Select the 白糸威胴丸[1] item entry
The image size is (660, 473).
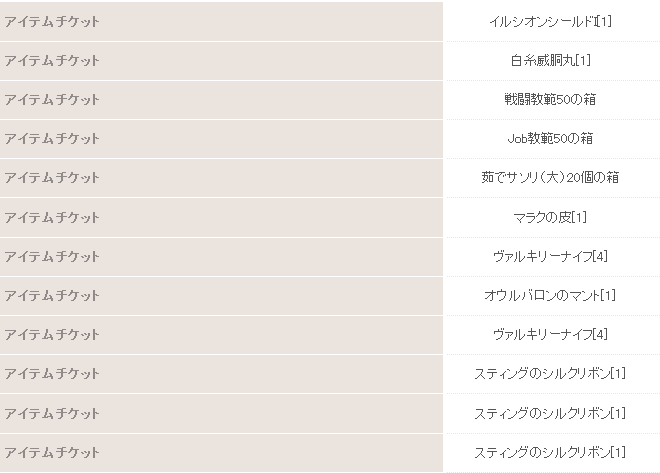[550, 60]
